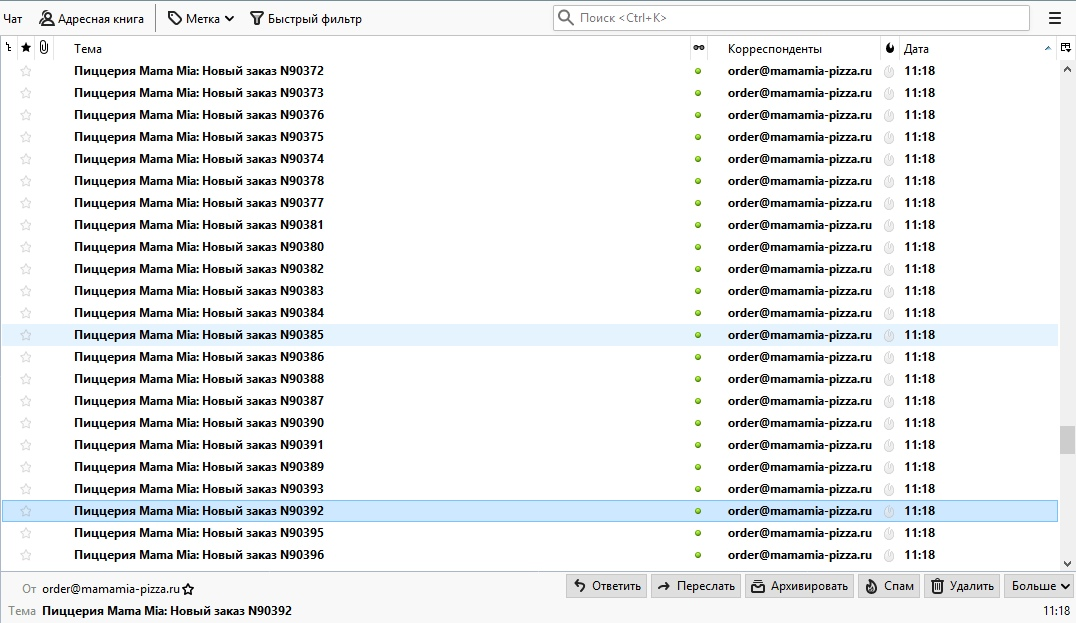Sort by spam flame column header
This screenshot has width=1076, height=623.
pyautogui.click(x=889, y=48)
